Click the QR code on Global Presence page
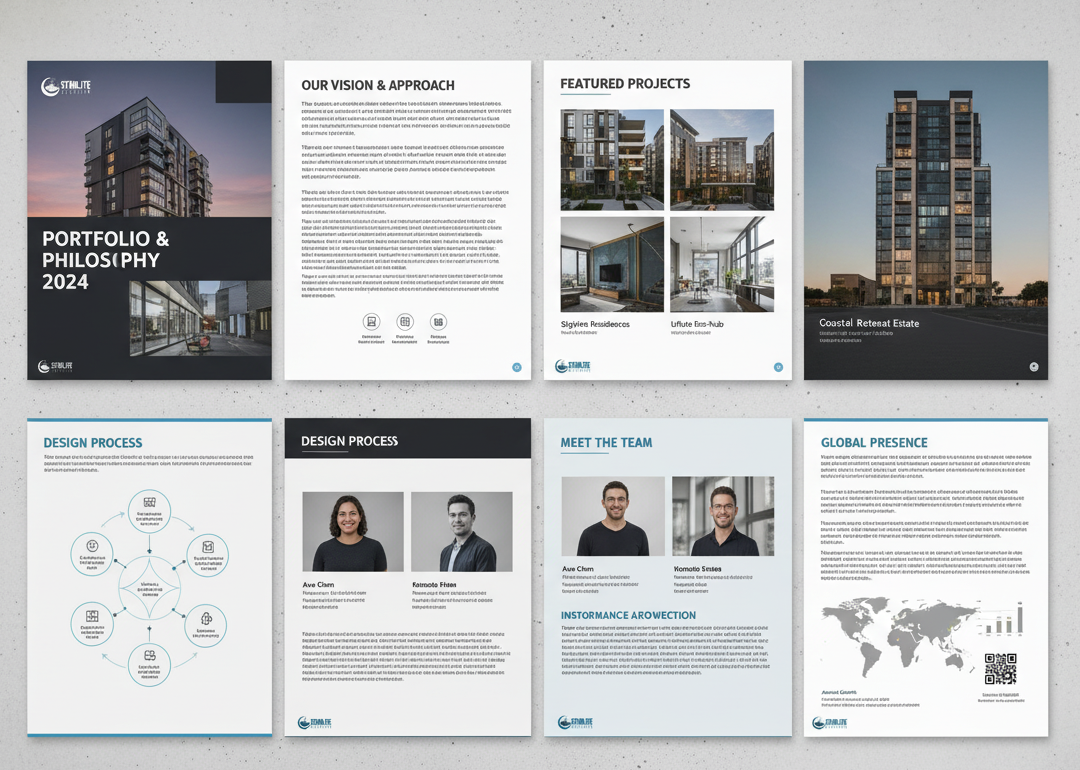The height and width of the screenshot is (770, 1080). point(1000,668)
